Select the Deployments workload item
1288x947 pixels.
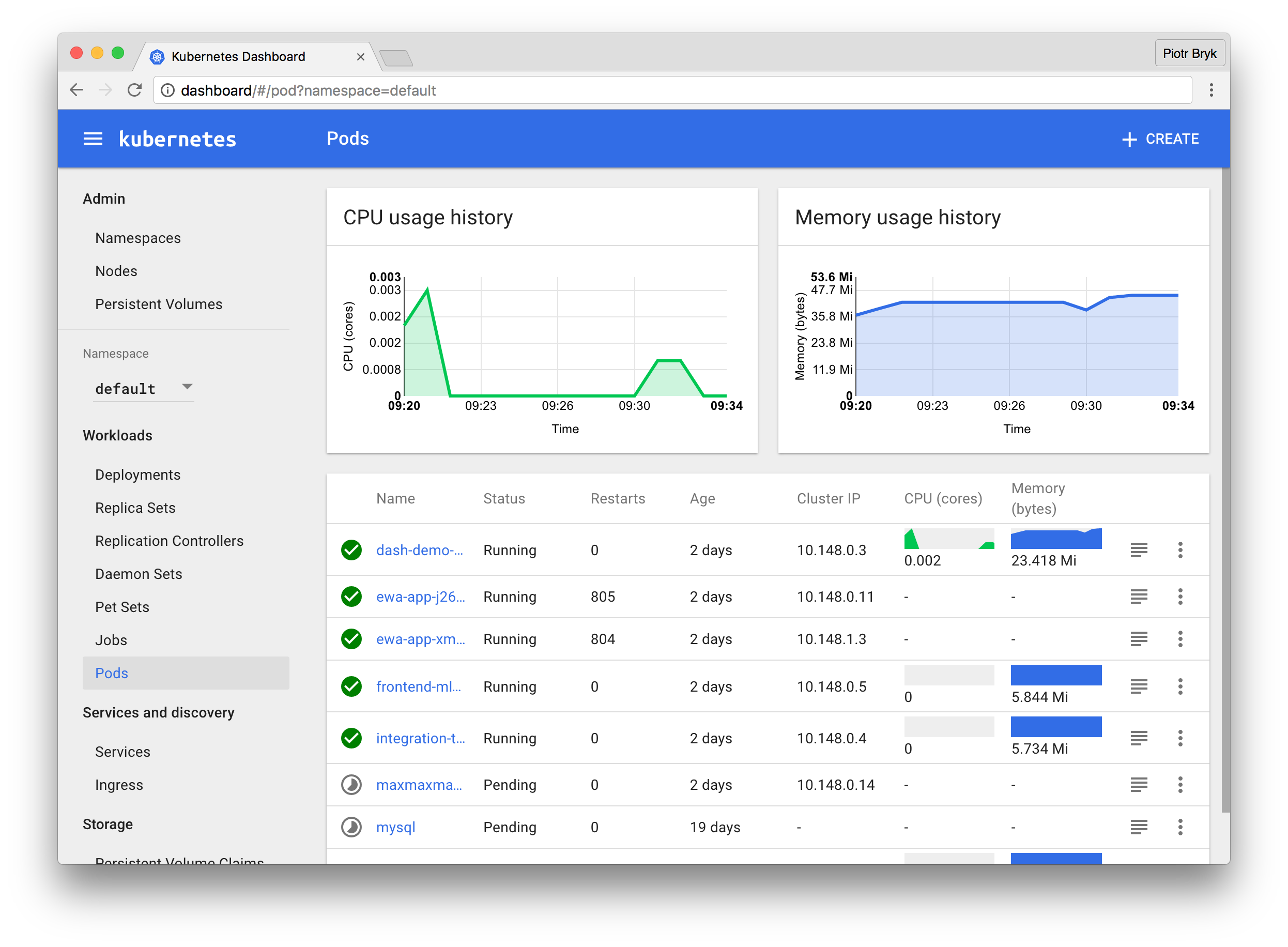coord(139,474)
